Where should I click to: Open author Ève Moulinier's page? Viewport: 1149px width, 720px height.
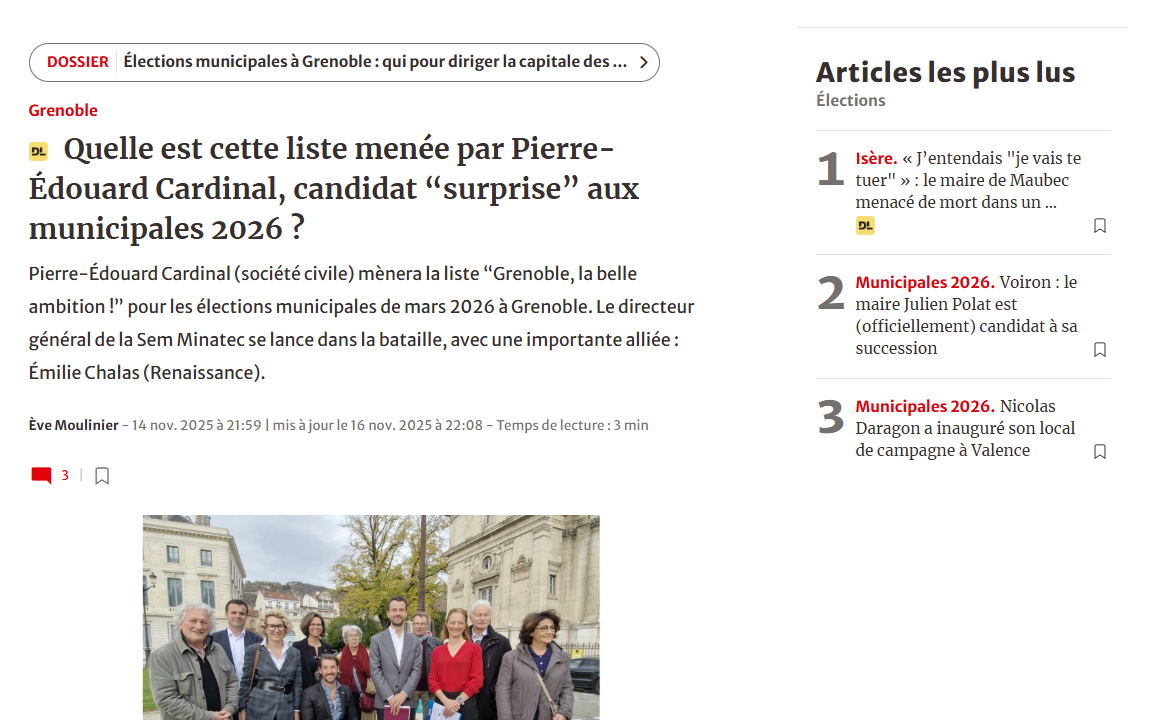73,425
